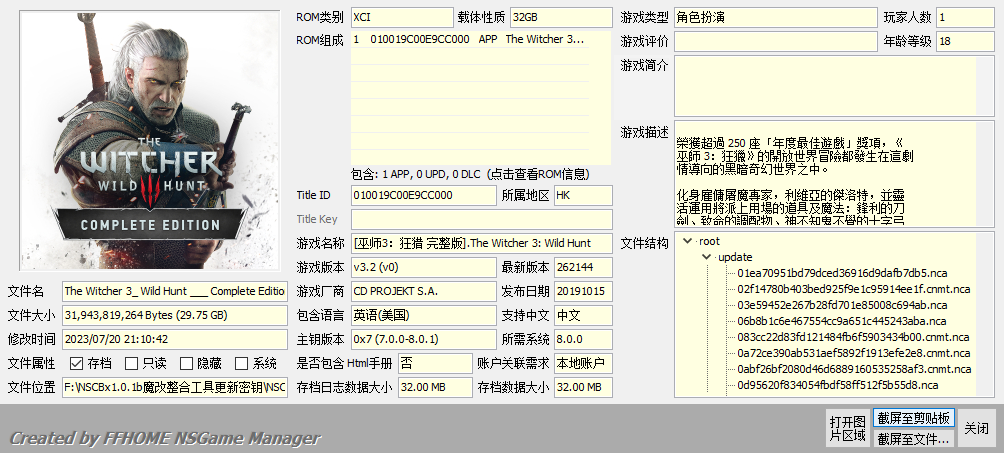Click the 包含: 1 APP, 0 UPD, 0 DLC info link
Screen dimensions: 1004x453
point(470,174)
